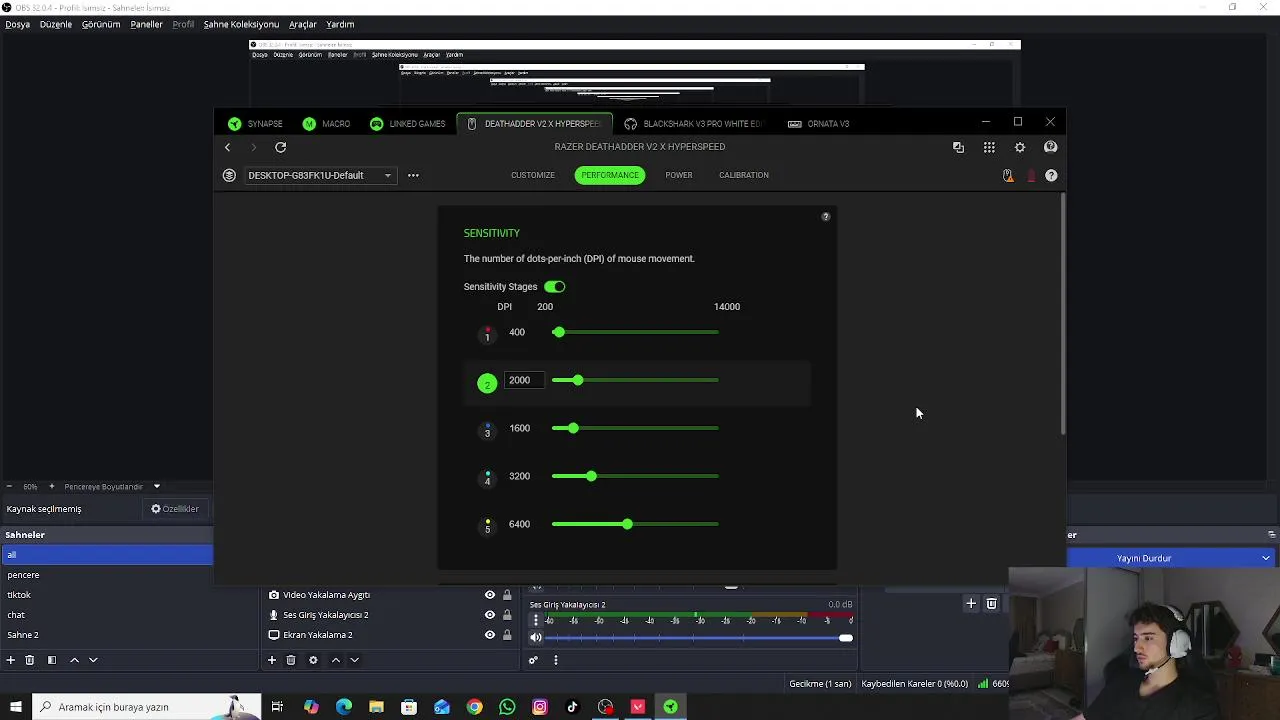The image size is (1280, 720).
Task: Open TikTok from the taskbar
Action: [573, 707]
